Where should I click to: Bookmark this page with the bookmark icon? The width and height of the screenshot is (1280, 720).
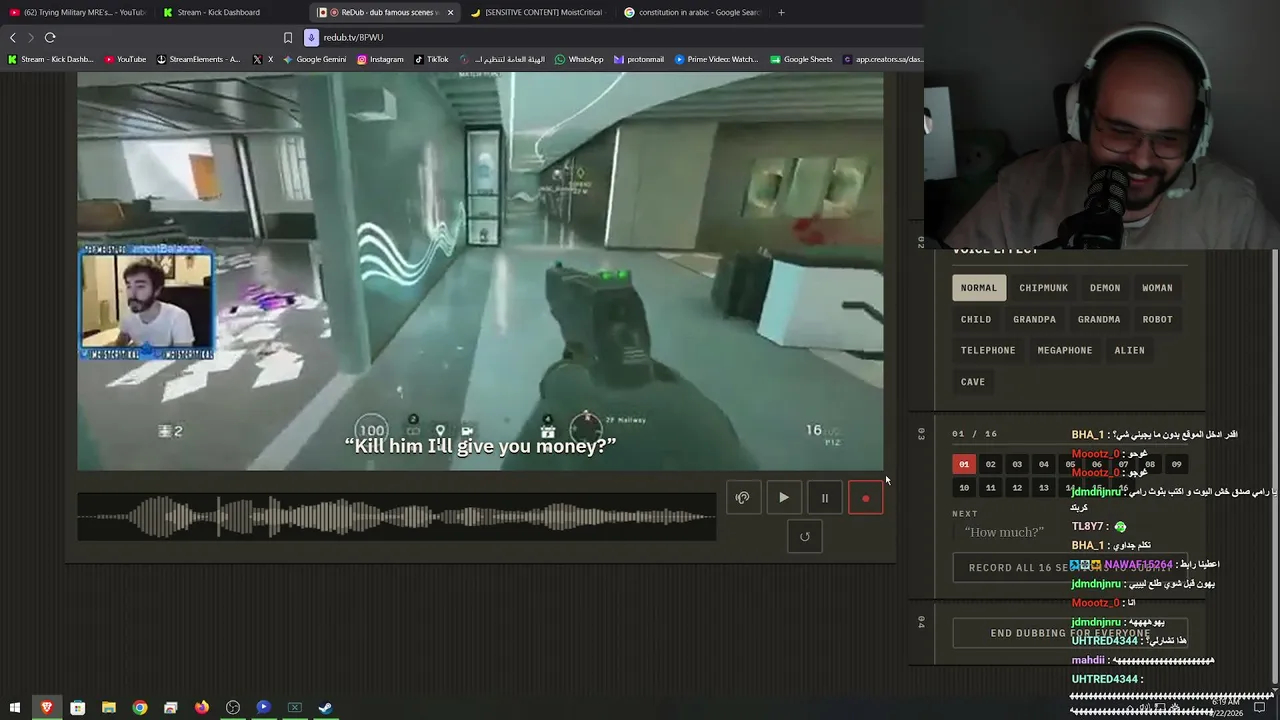pos(288,37)
